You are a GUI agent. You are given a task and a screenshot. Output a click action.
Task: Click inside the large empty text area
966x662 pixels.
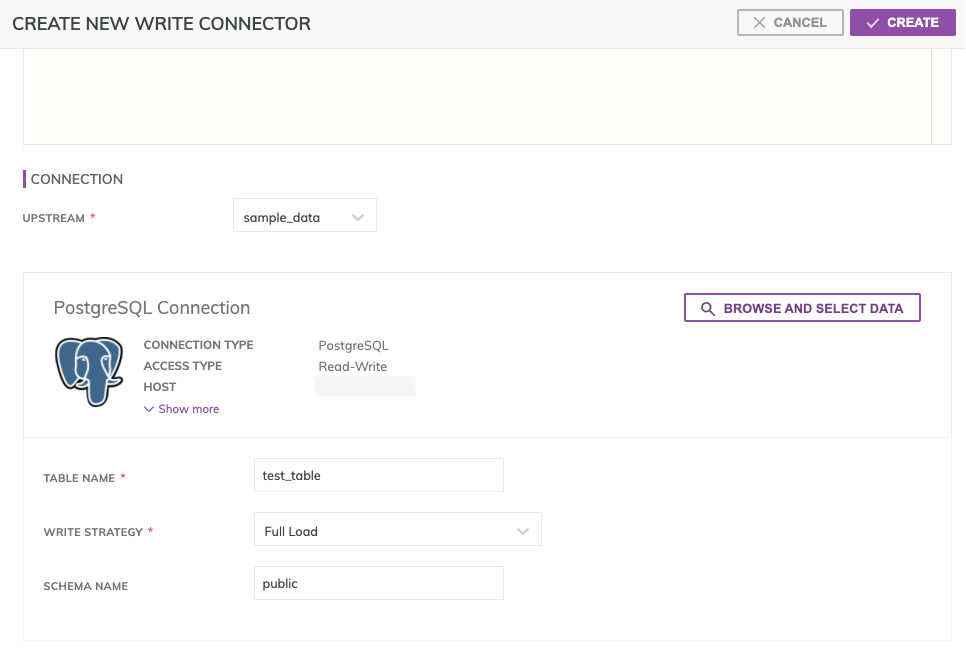[476, 96]
